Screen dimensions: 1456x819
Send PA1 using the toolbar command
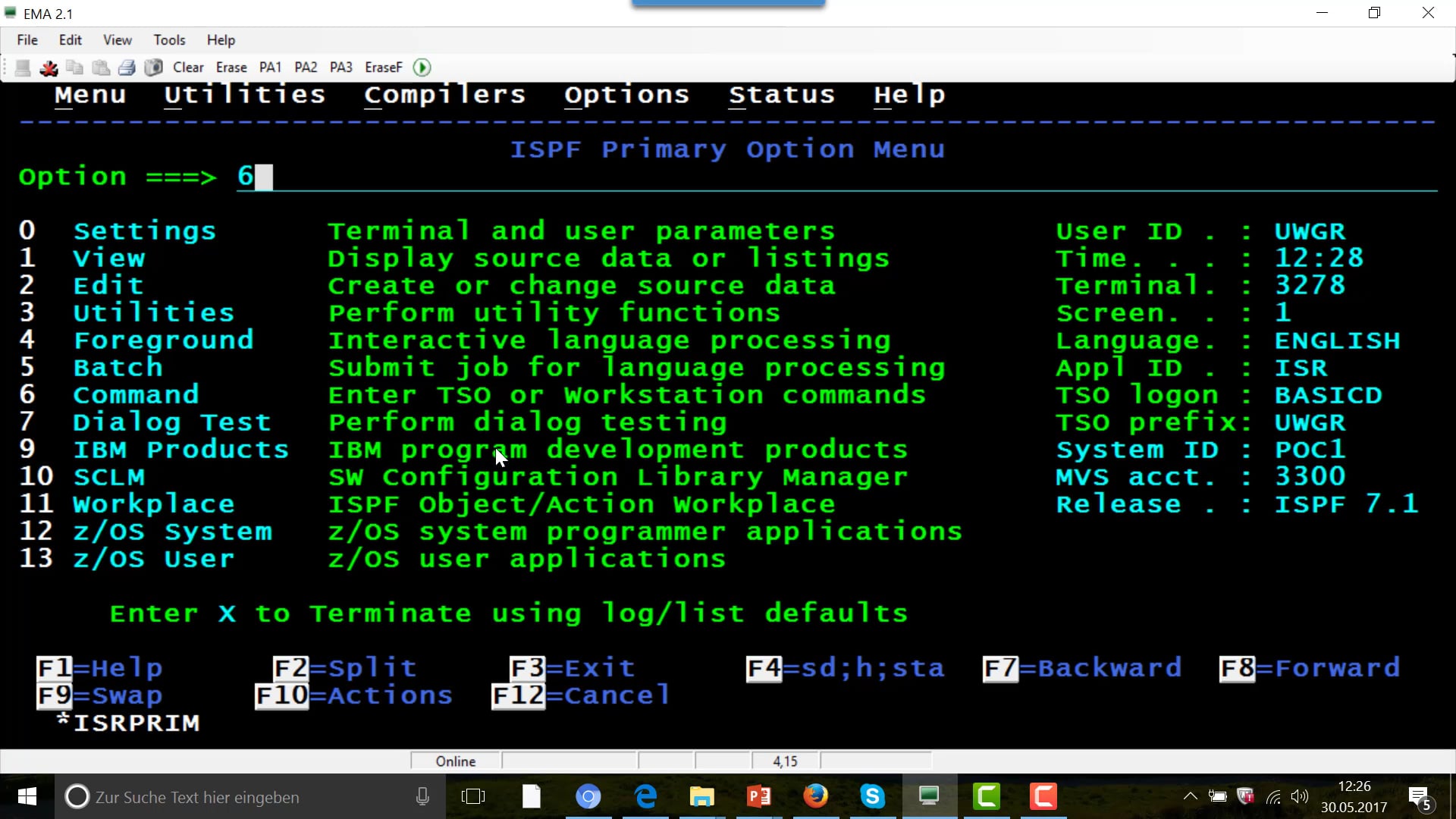(x=270, y=67)
